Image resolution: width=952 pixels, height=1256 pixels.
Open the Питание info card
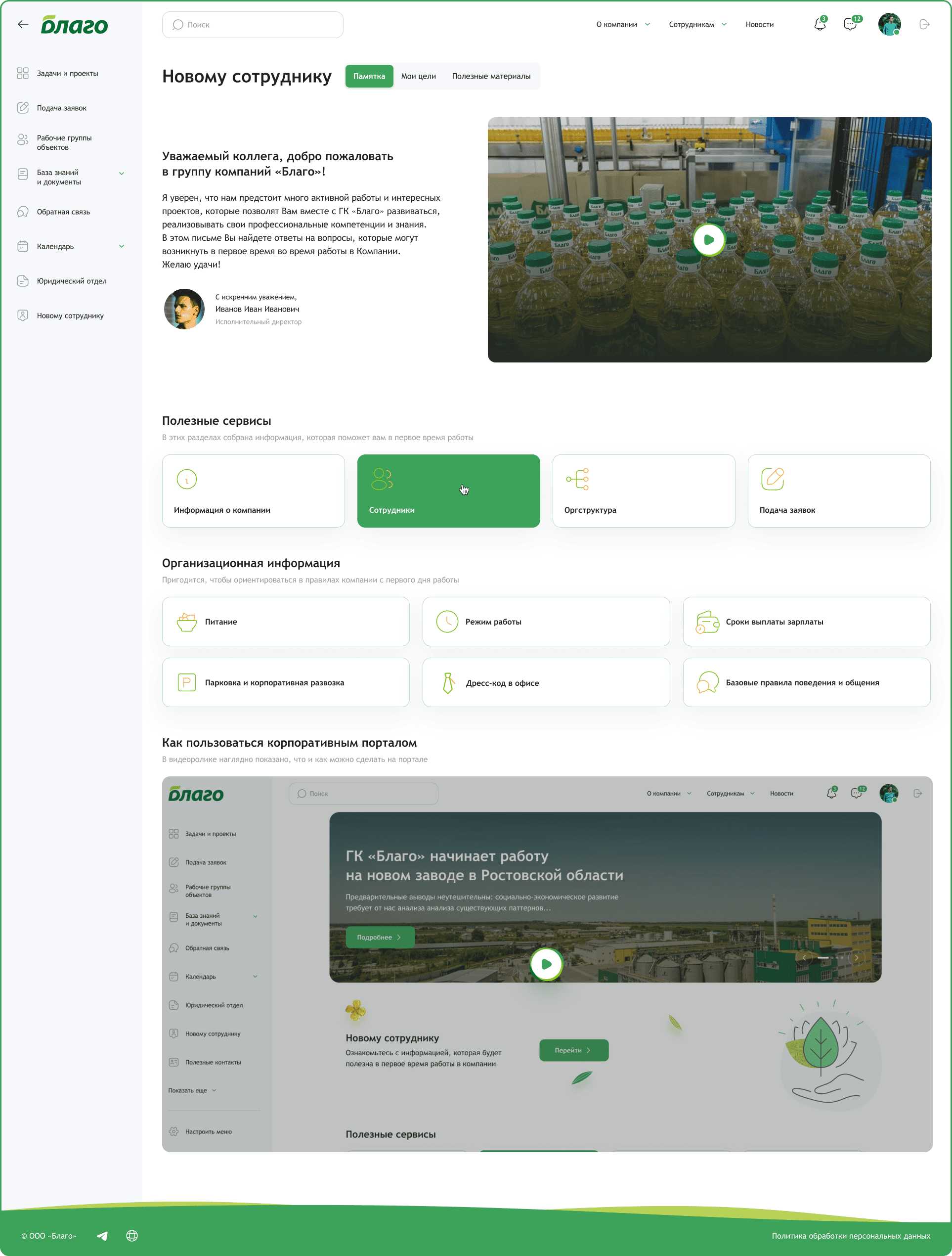pyautogui.click(x=286, y=621)
